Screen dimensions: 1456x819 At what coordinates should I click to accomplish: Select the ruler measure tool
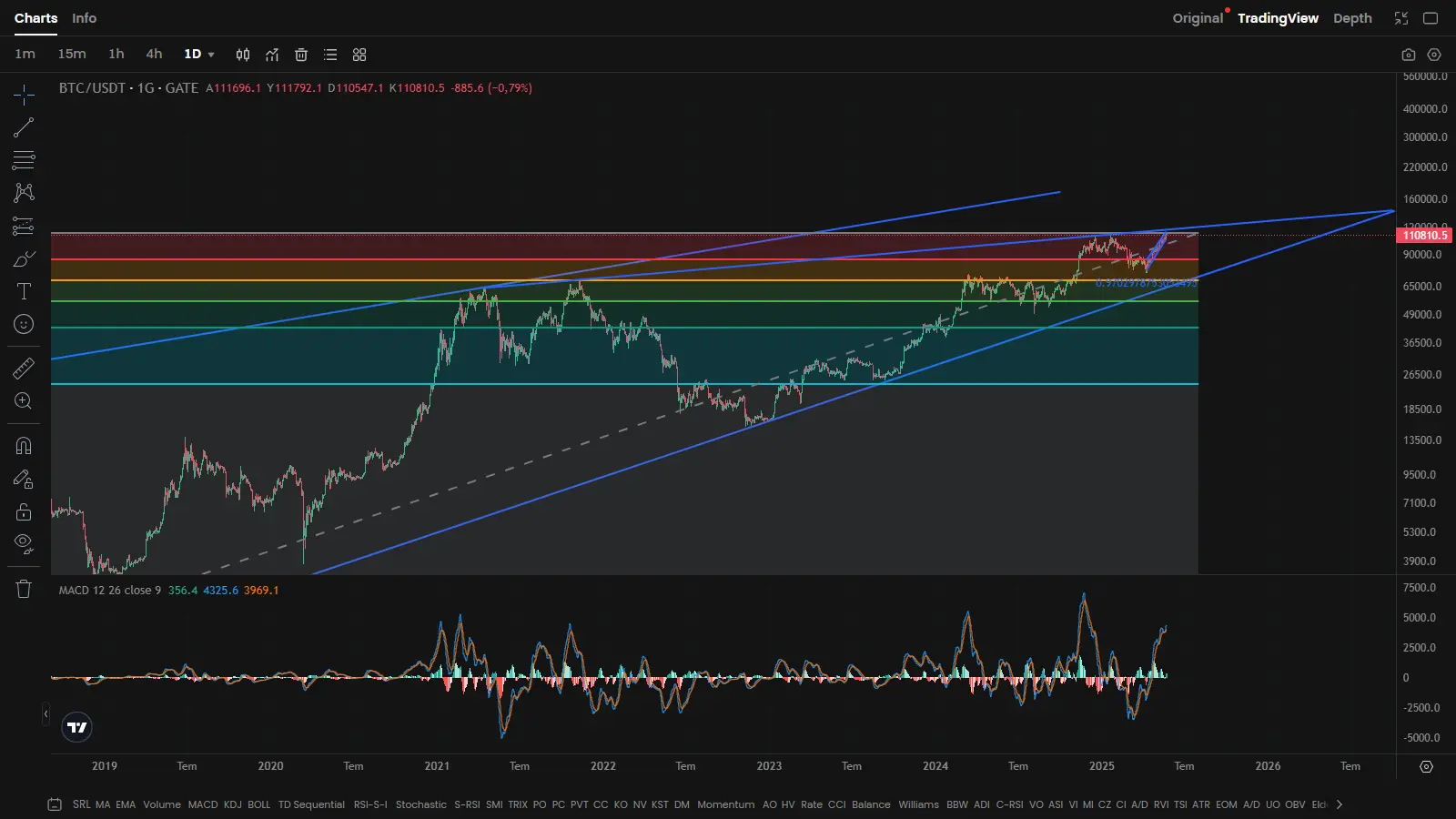(24, 369)
